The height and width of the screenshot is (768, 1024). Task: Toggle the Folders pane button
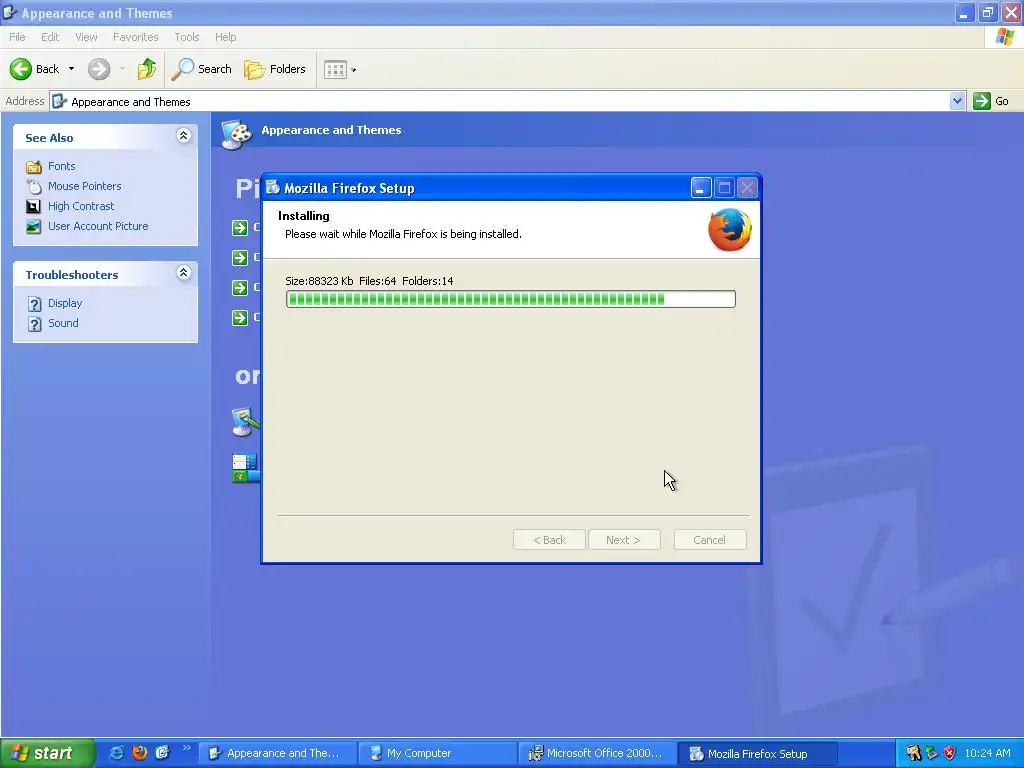[274, 69]
